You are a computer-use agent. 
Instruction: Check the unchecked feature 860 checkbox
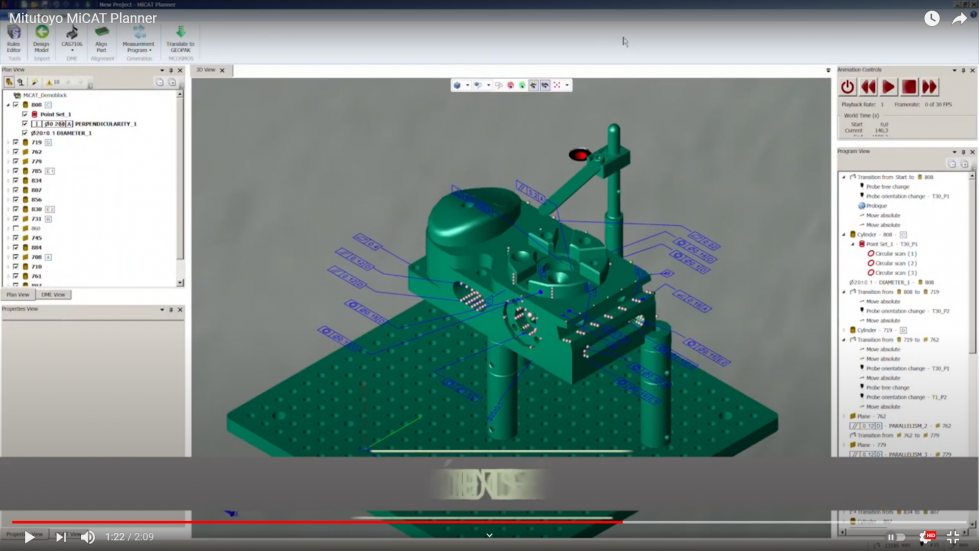16,228
